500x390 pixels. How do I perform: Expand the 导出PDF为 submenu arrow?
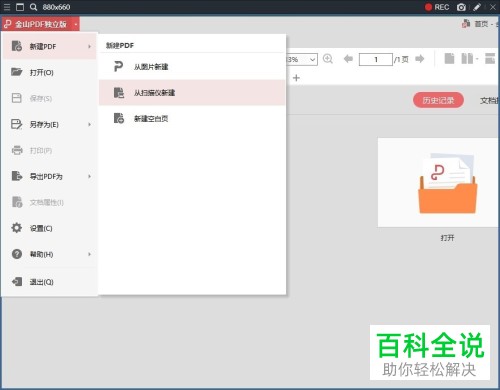89,176
